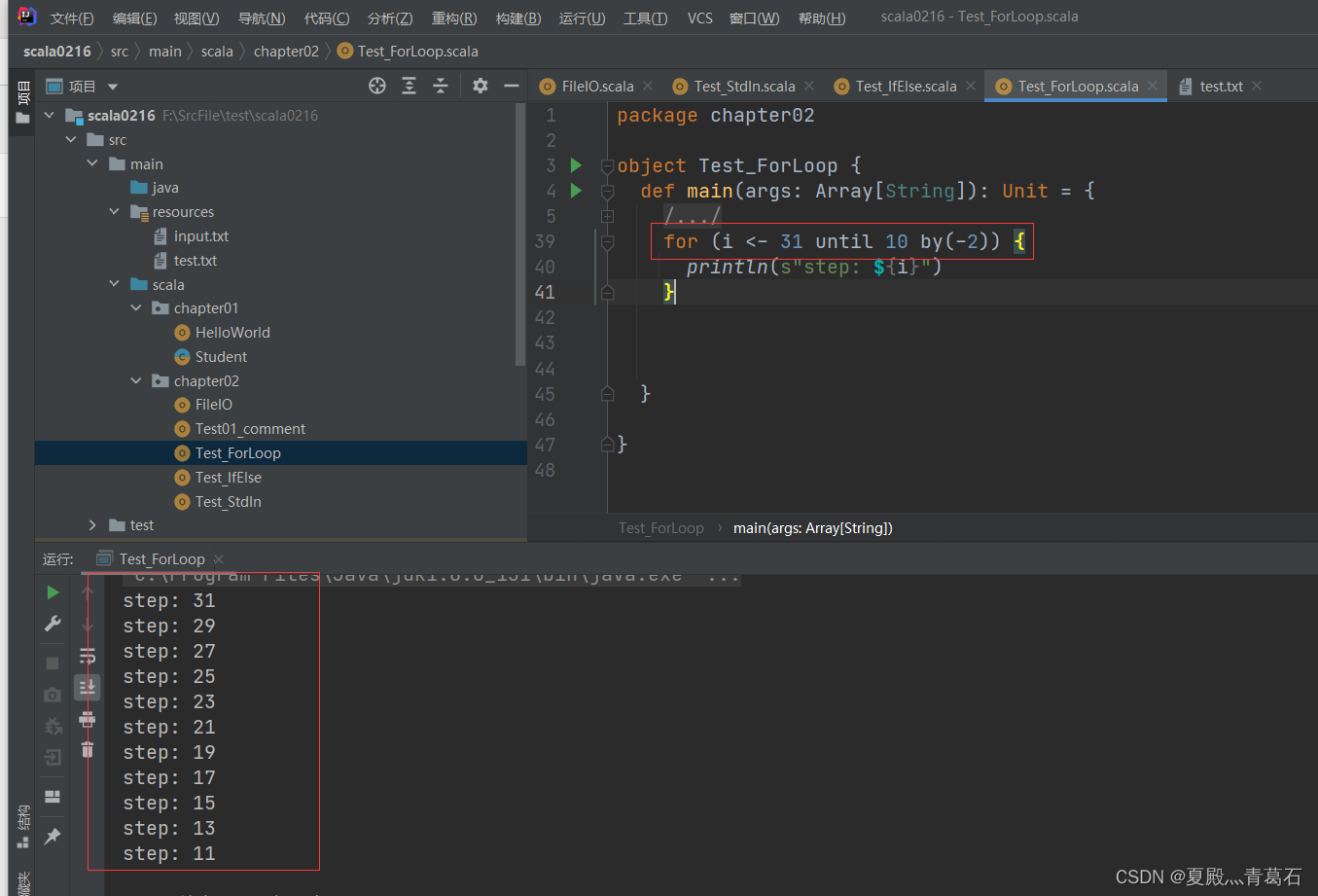Collapse the resources folder node
The image size is (1318, 896).
coord(115,211)
